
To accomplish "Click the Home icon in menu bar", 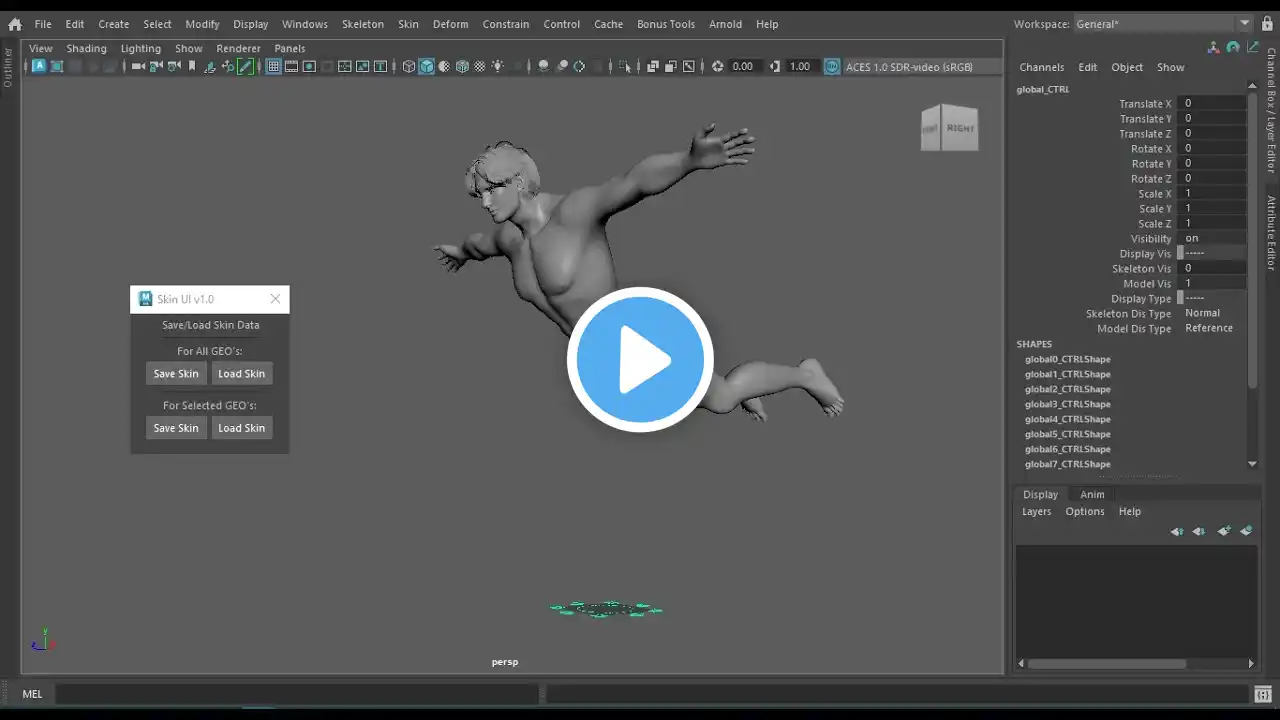I will click(14, 24).
